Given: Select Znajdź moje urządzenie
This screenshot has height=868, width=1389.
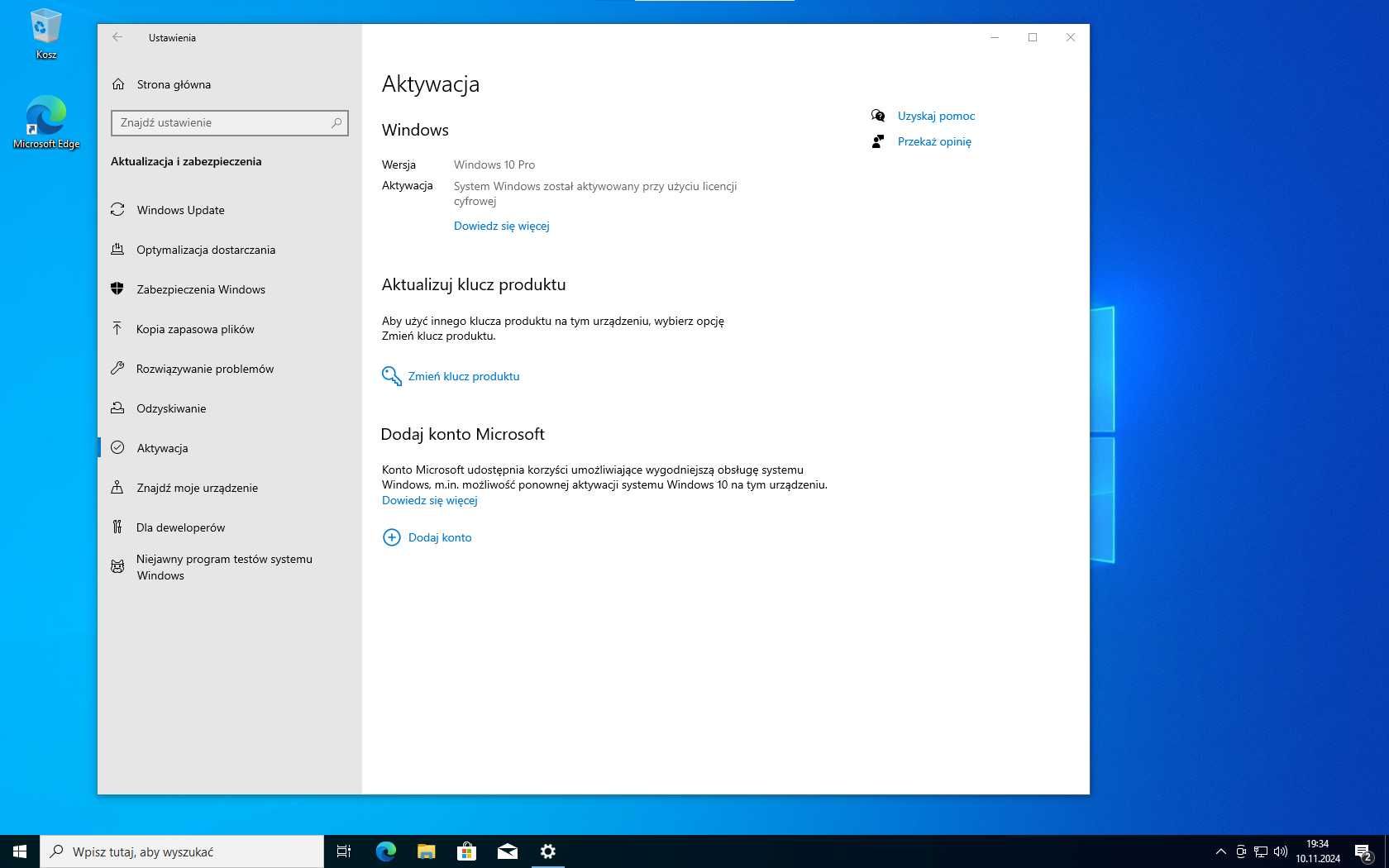Looking at the screenshot, I should click(230, 488).
